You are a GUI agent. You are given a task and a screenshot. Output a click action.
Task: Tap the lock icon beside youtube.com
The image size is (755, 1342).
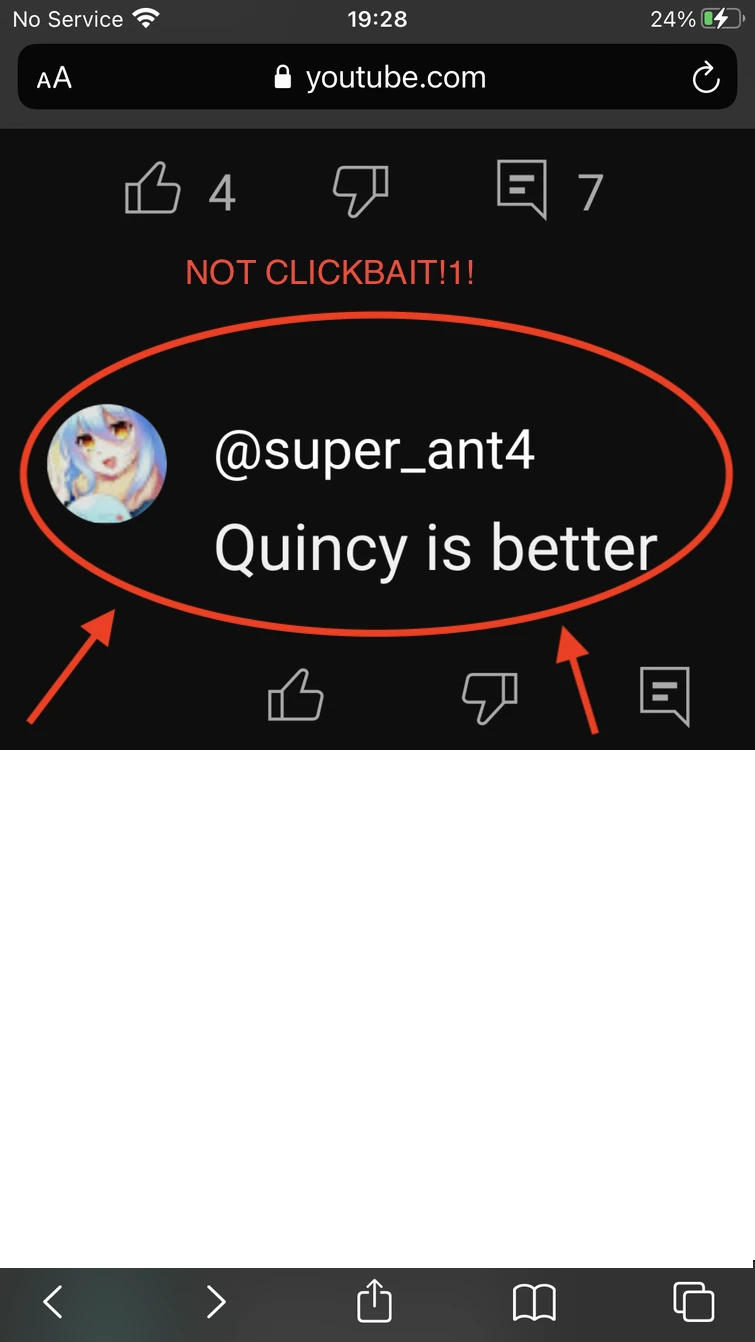click(x=283, y=78)
